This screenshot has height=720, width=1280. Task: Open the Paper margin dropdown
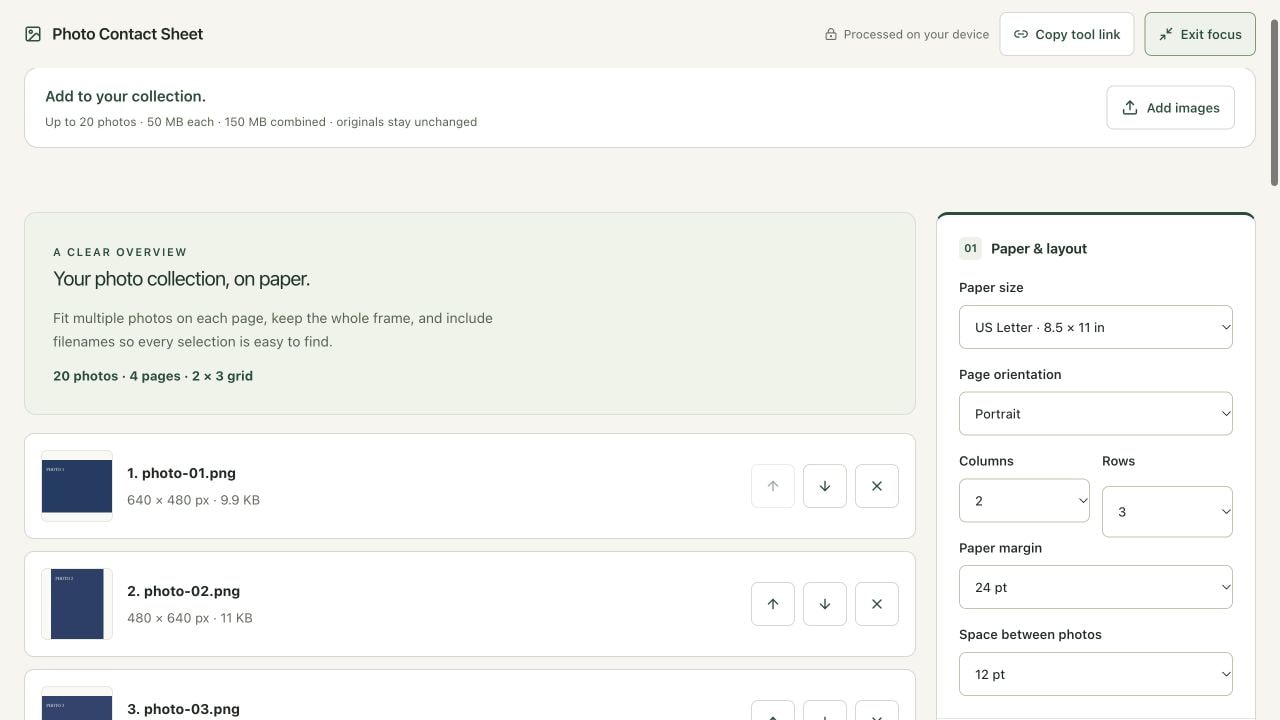pyautogui.click(x=1096, y=587)
